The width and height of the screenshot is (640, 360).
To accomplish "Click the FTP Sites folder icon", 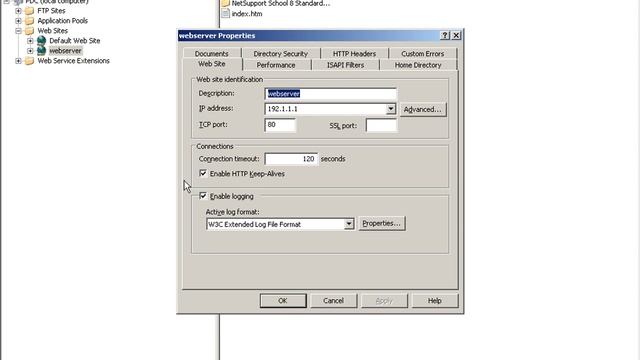I will point(29,11).
